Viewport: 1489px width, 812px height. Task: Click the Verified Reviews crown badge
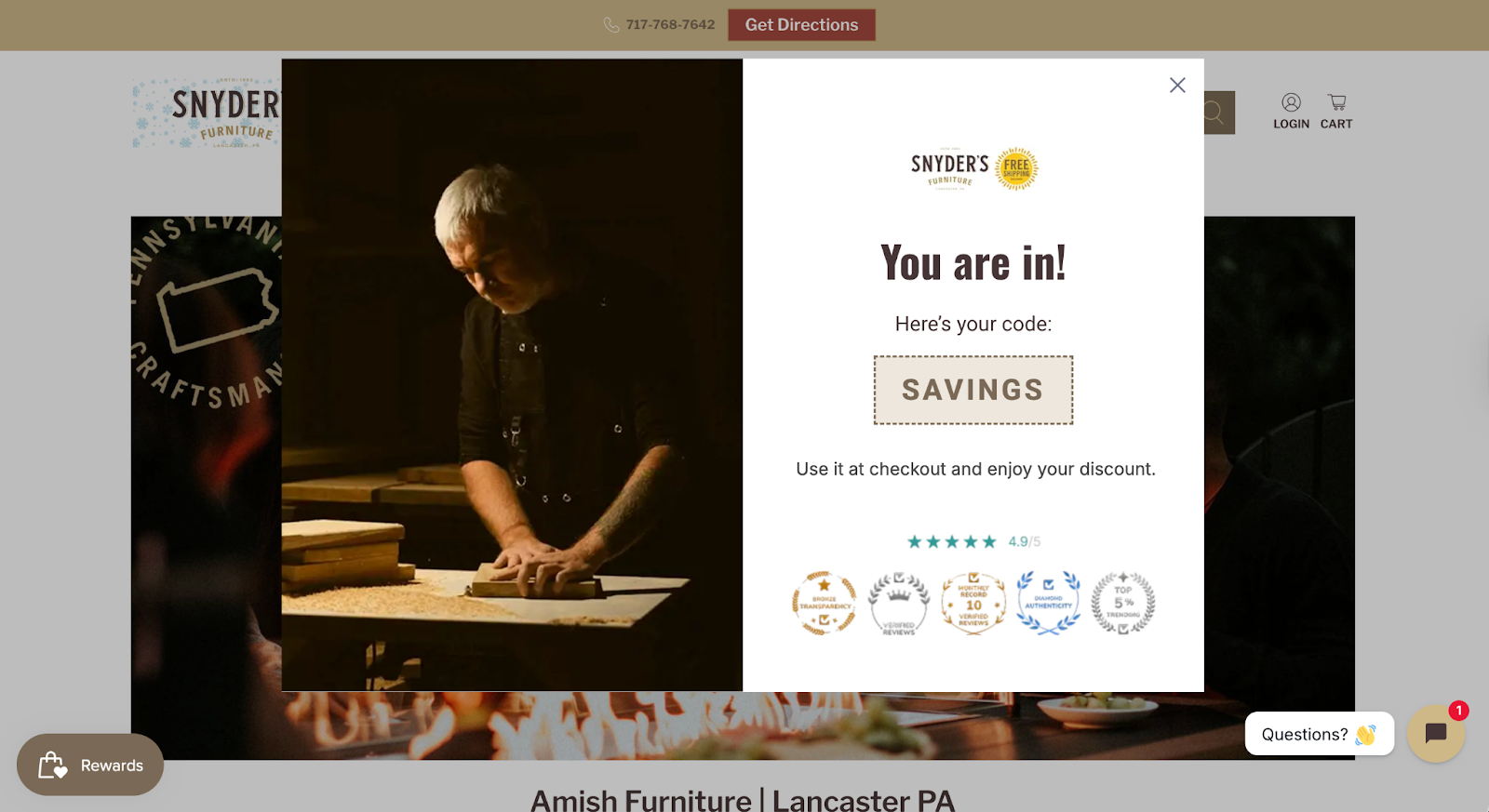(899, 603)
